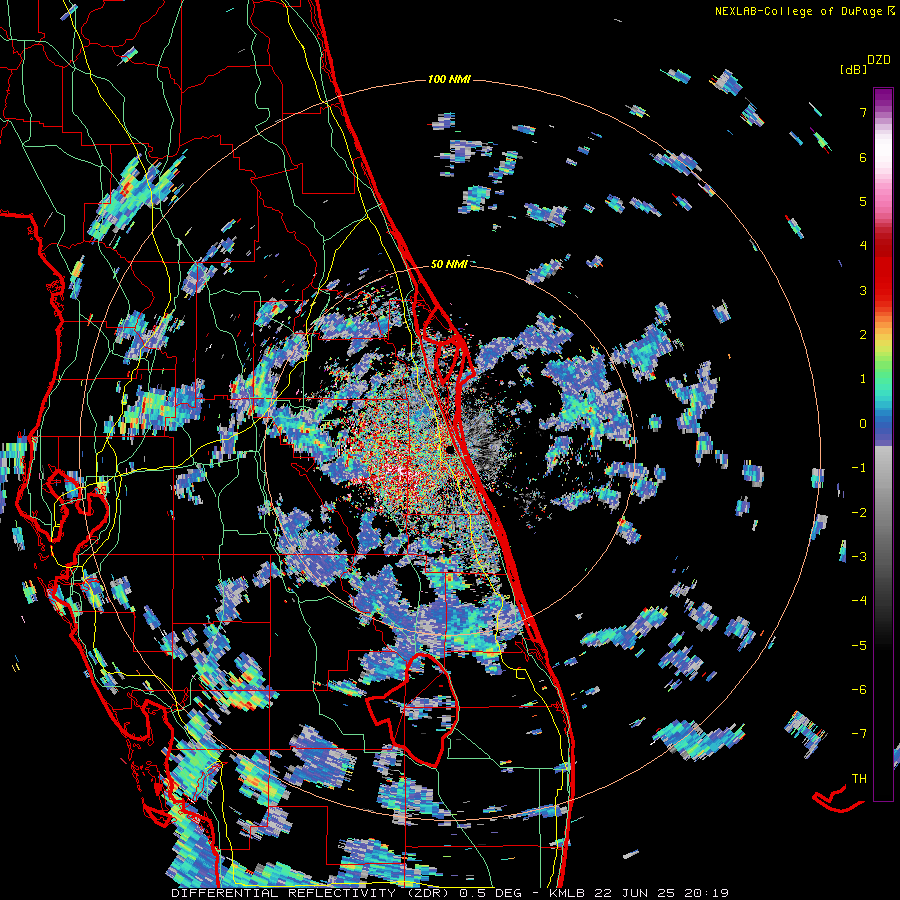Click the 50 NMI range ring label
Image resolution: width=900 pixels, height=900 pixels.
coord(449,265)
